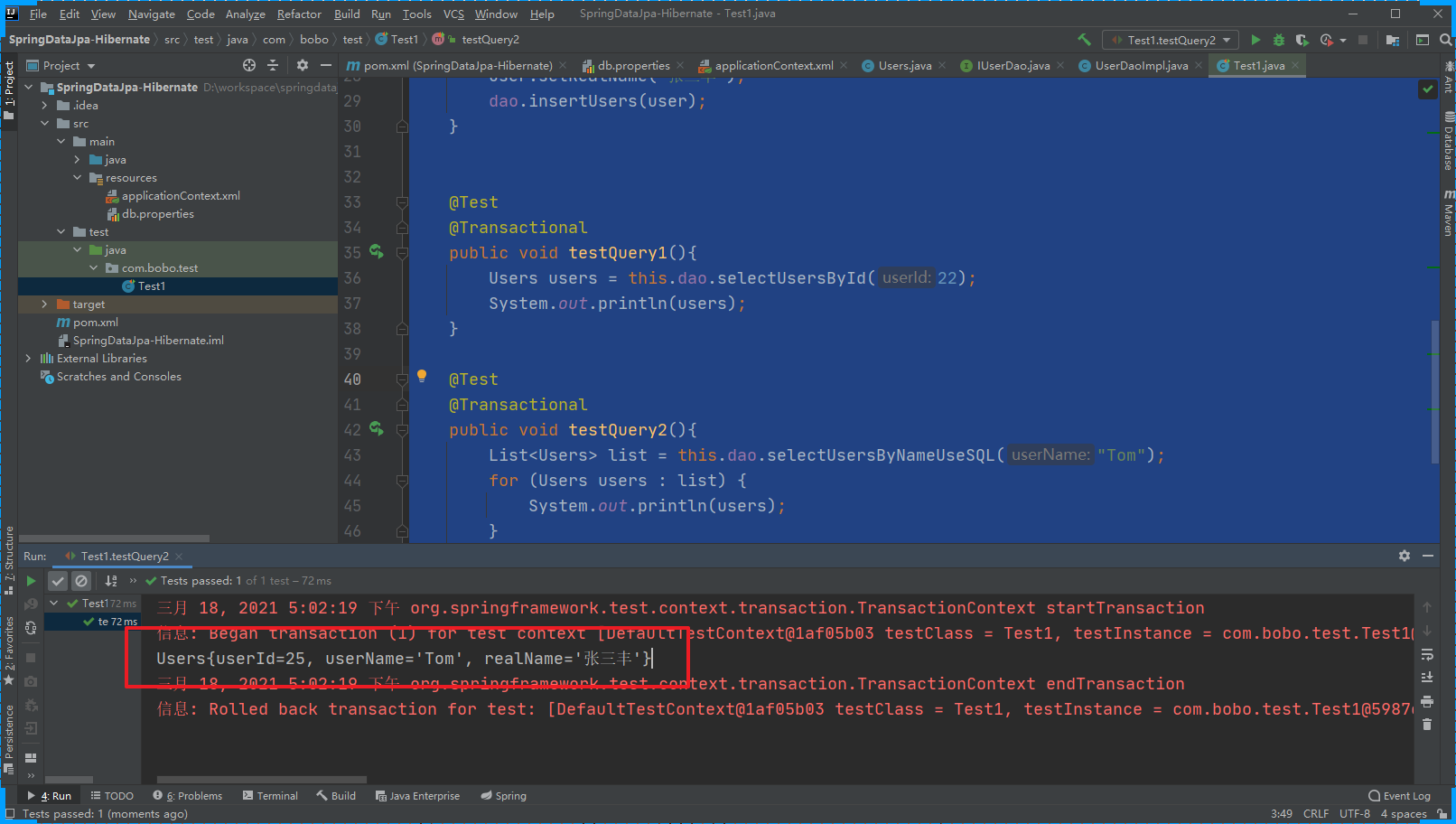Collapse the resources folder

point(78,178)
